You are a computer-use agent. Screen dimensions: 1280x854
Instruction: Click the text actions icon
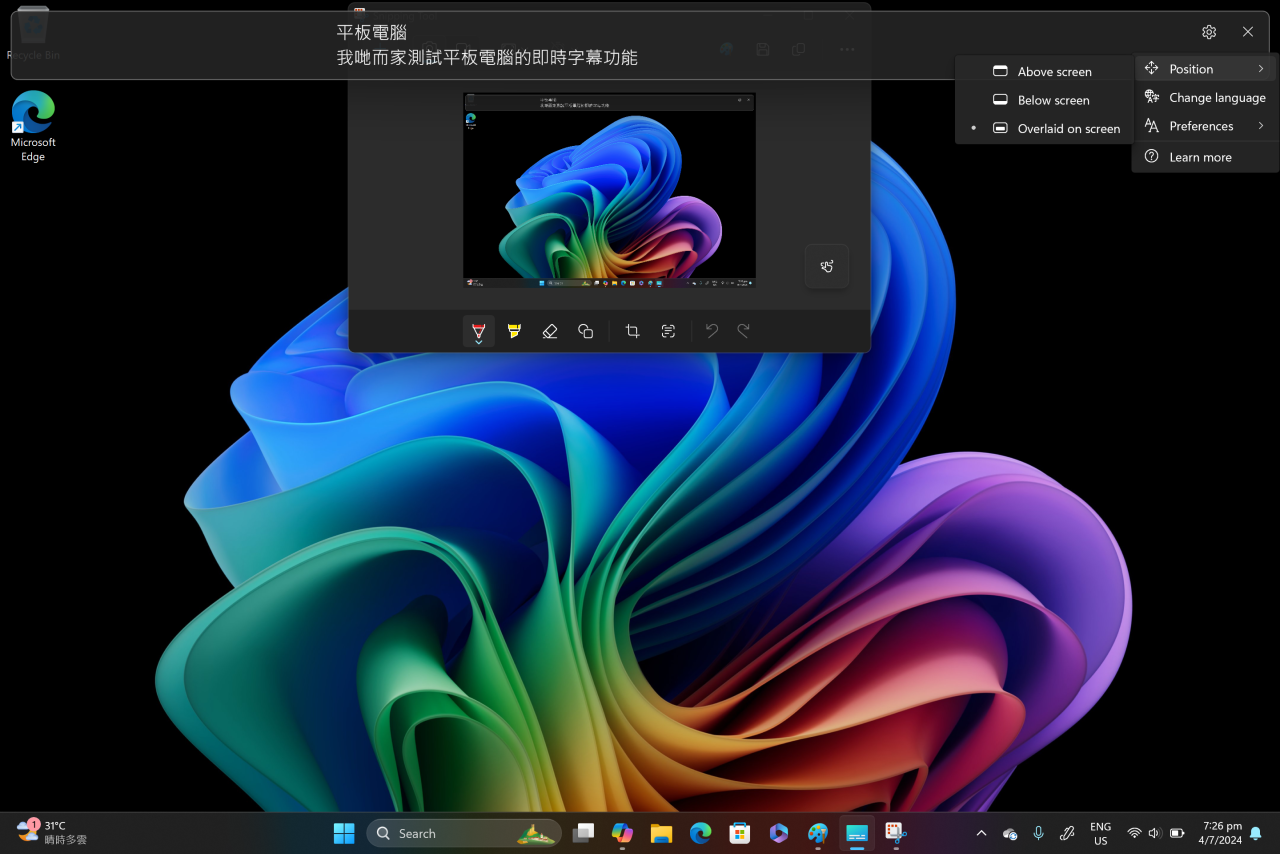pyautogui.click(x=668, y=330)
